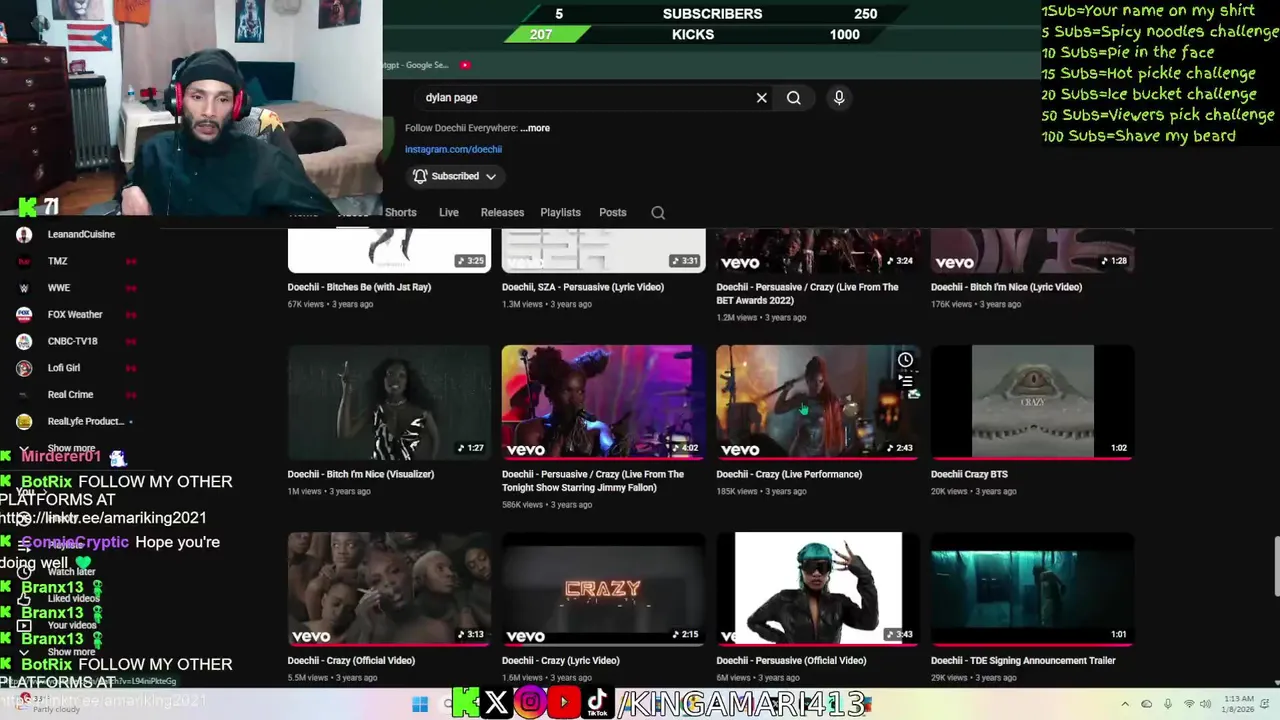Image resolution: width=1280 pixels, height=720 pixels.
Task: Open channel search icon beside Posts tab
Action: [658, 213]
